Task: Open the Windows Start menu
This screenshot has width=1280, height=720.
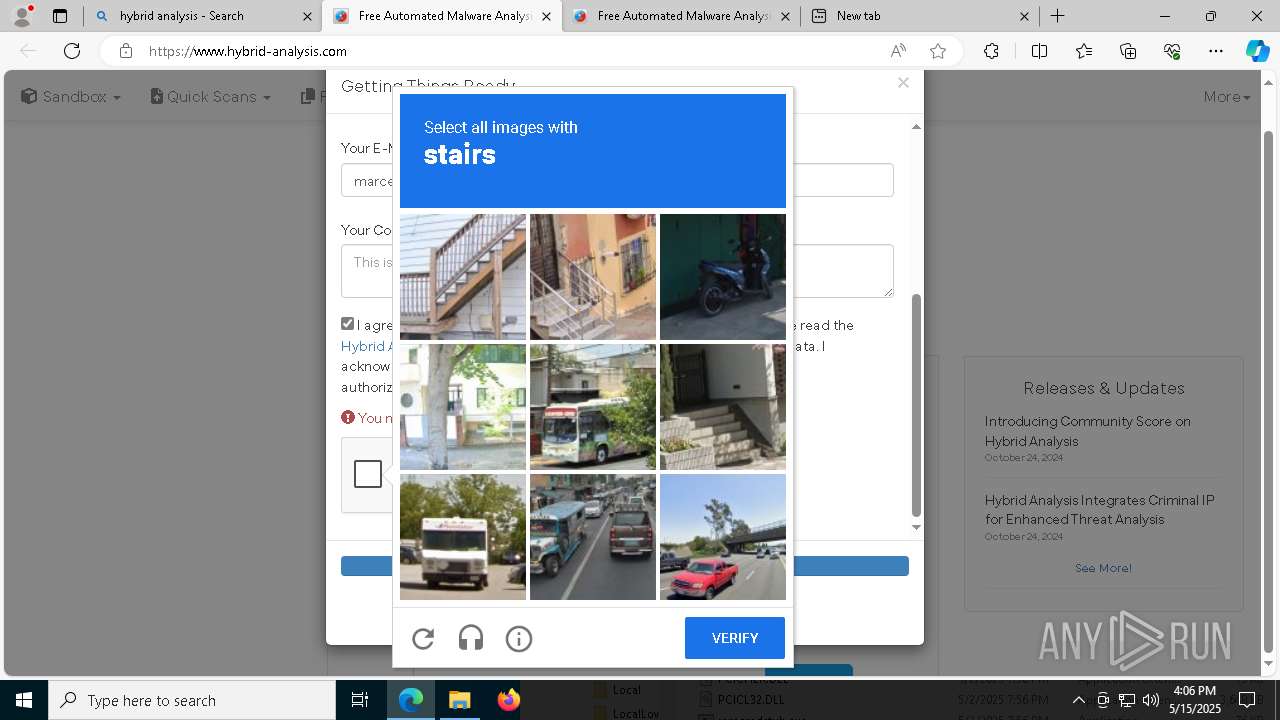Action: click(24, 700)
